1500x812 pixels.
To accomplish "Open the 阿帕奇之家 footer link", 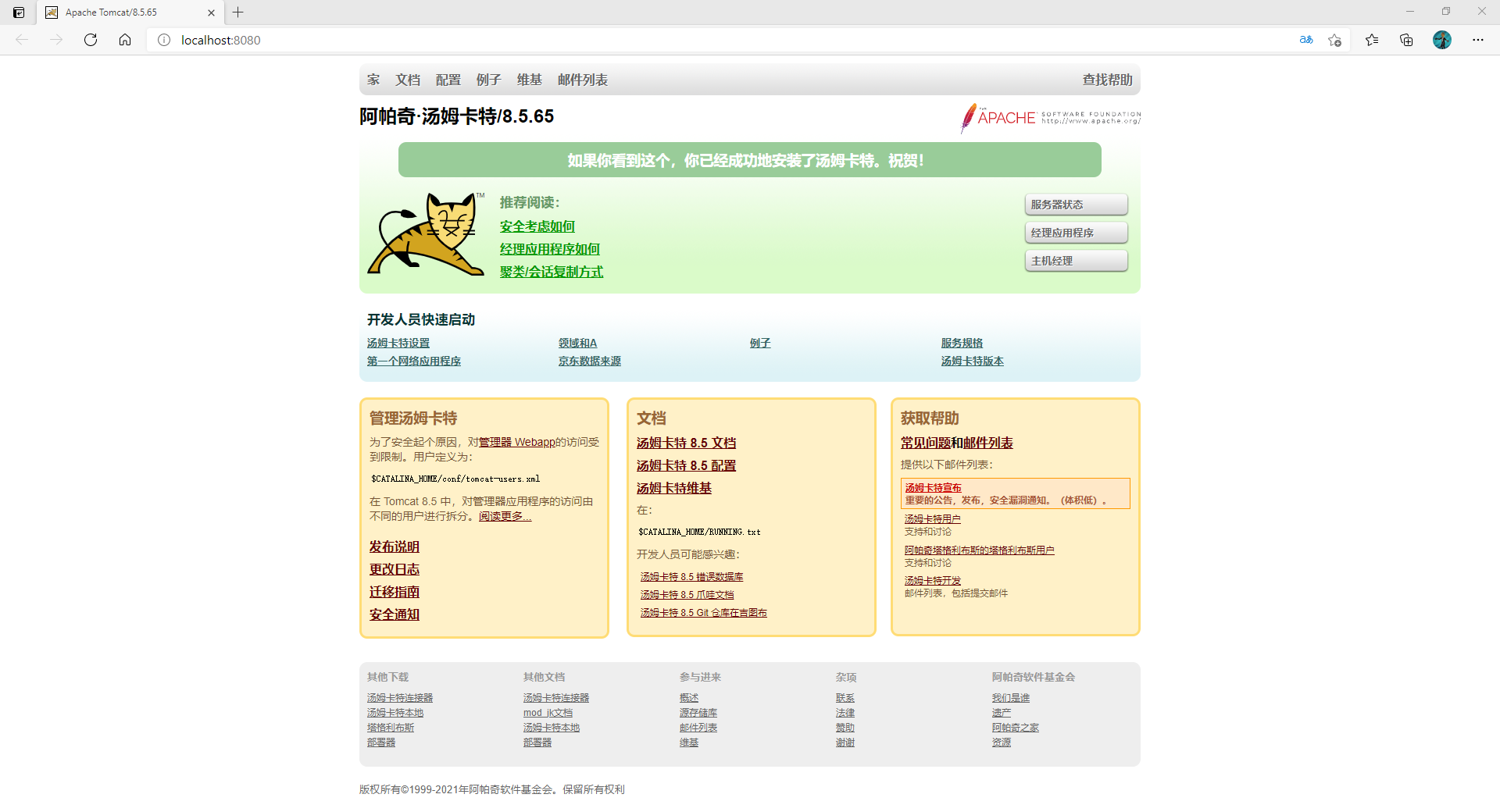I will (x=1016, y=728).
